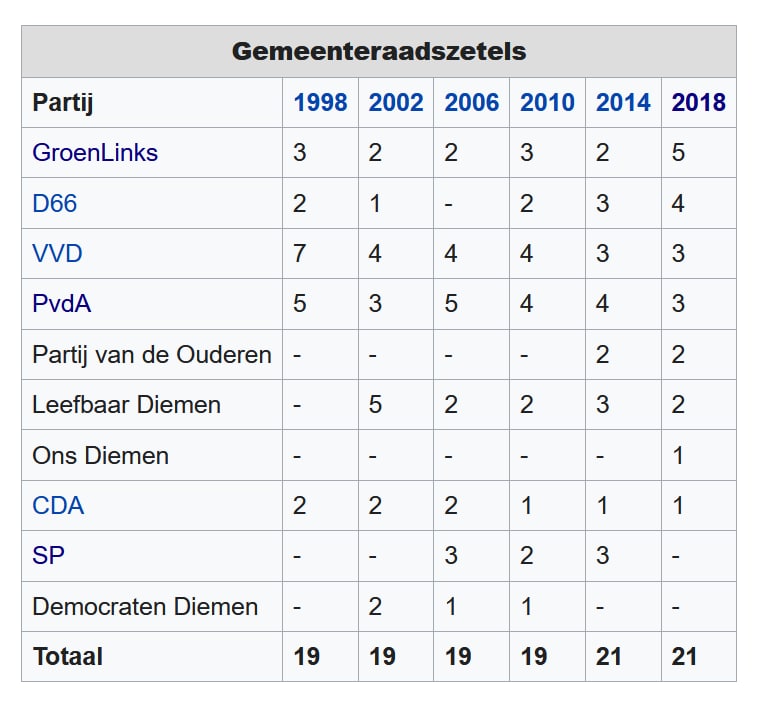Select the Democraten Diemen row label
Screen dimensions: 759x702
pos(144,607)
